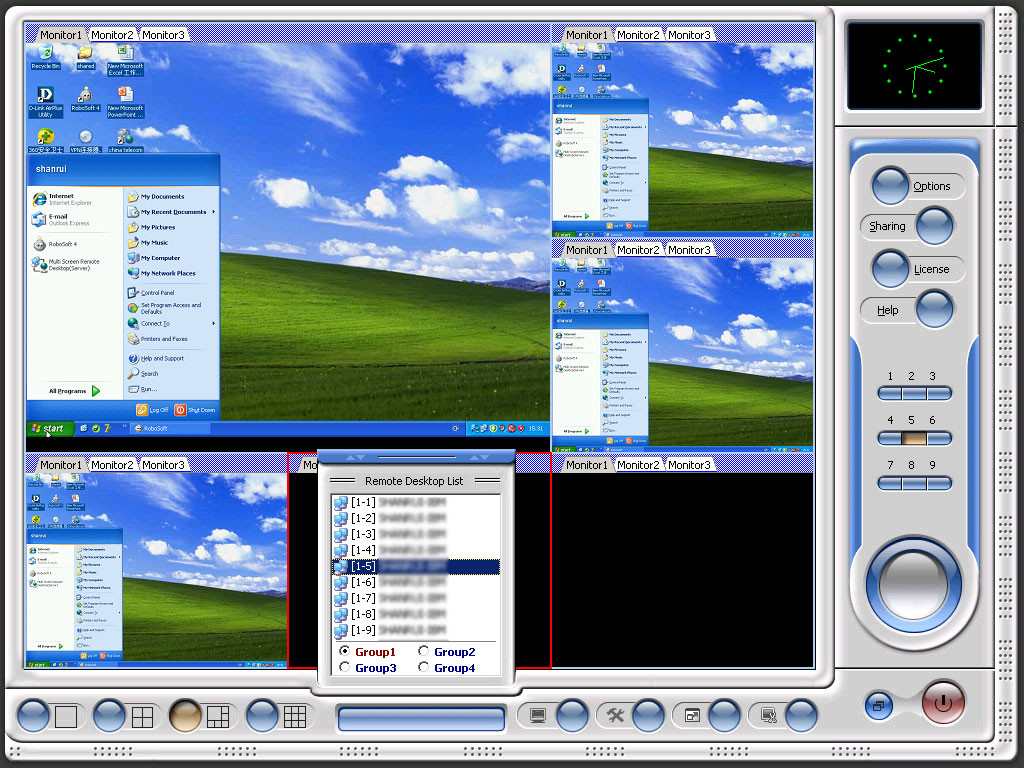
Task: Choose remote desktop [1-8] in list
Action: 416,615
